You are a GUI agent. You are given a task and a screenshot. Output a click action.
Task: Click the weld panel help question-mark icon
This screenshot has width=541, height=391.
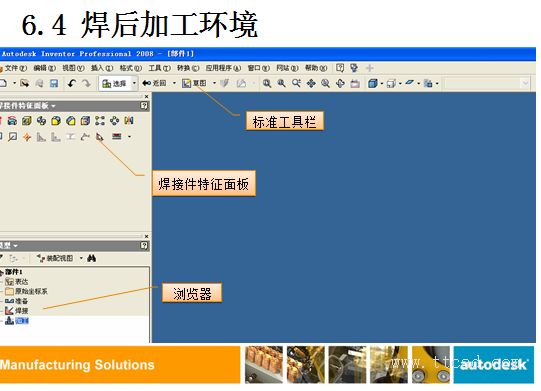(144, 106)
